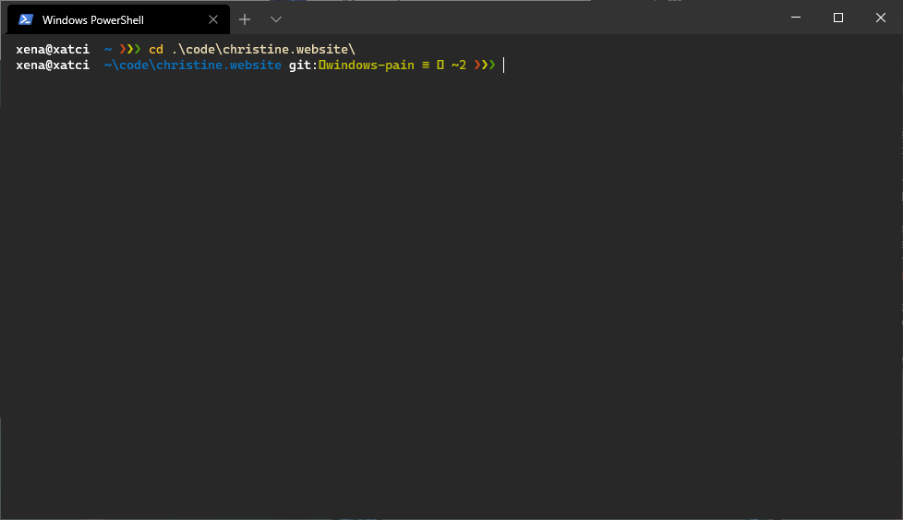The height and width of the screenshot is (520, 903).
Task: Click the colored arrows on first prompt line
Action: tap(130, 50)
